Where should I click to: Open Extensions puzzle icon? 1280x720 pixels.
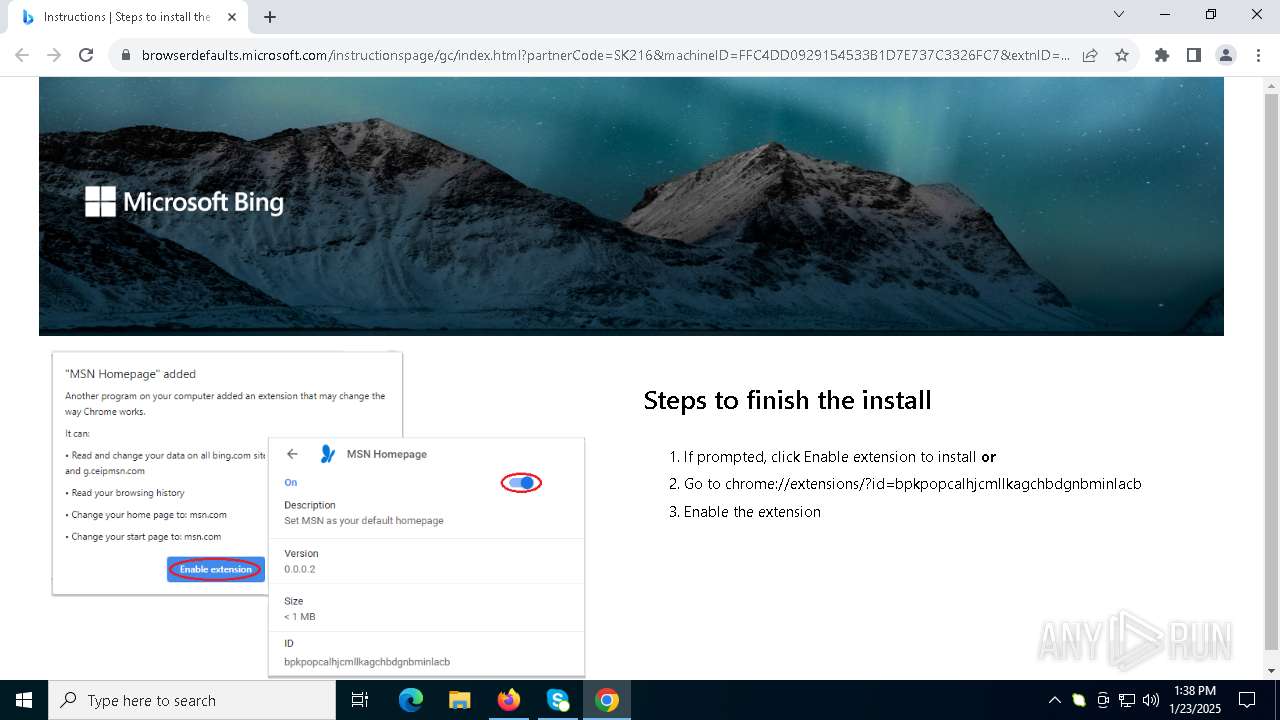click(1162, 55)
